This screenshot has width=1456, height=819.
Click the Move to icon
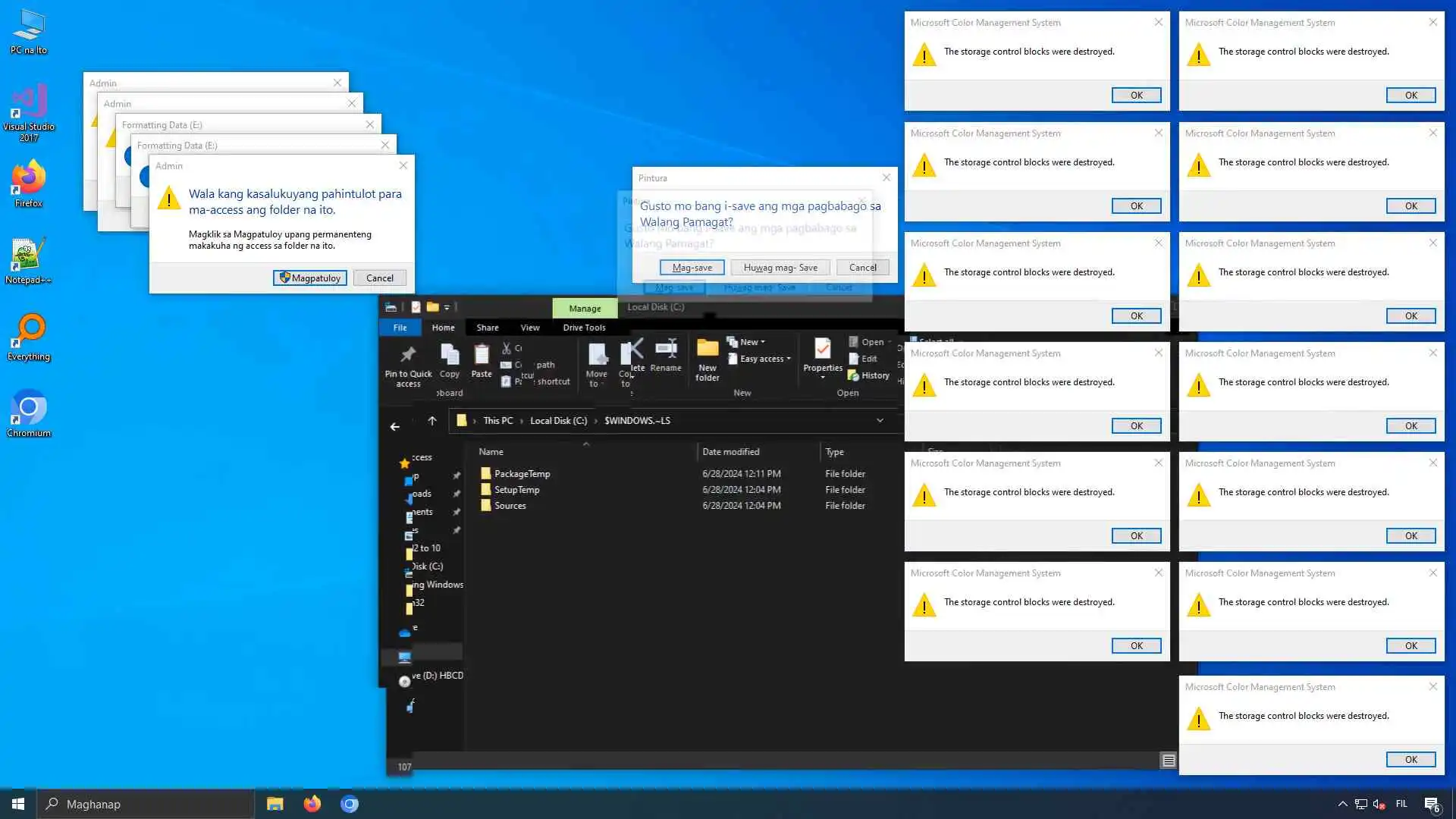[597, 354]
